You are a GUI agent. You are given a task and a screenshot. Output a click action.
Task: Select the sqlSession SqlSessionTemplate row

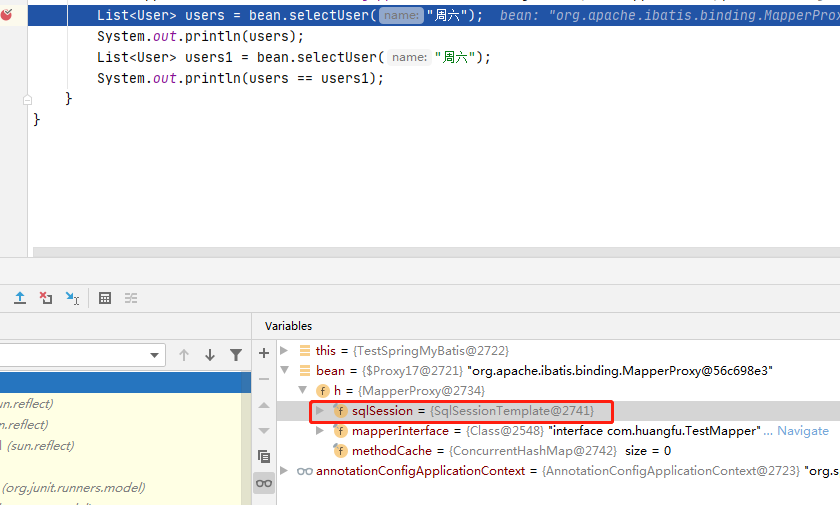coord(558,411)
